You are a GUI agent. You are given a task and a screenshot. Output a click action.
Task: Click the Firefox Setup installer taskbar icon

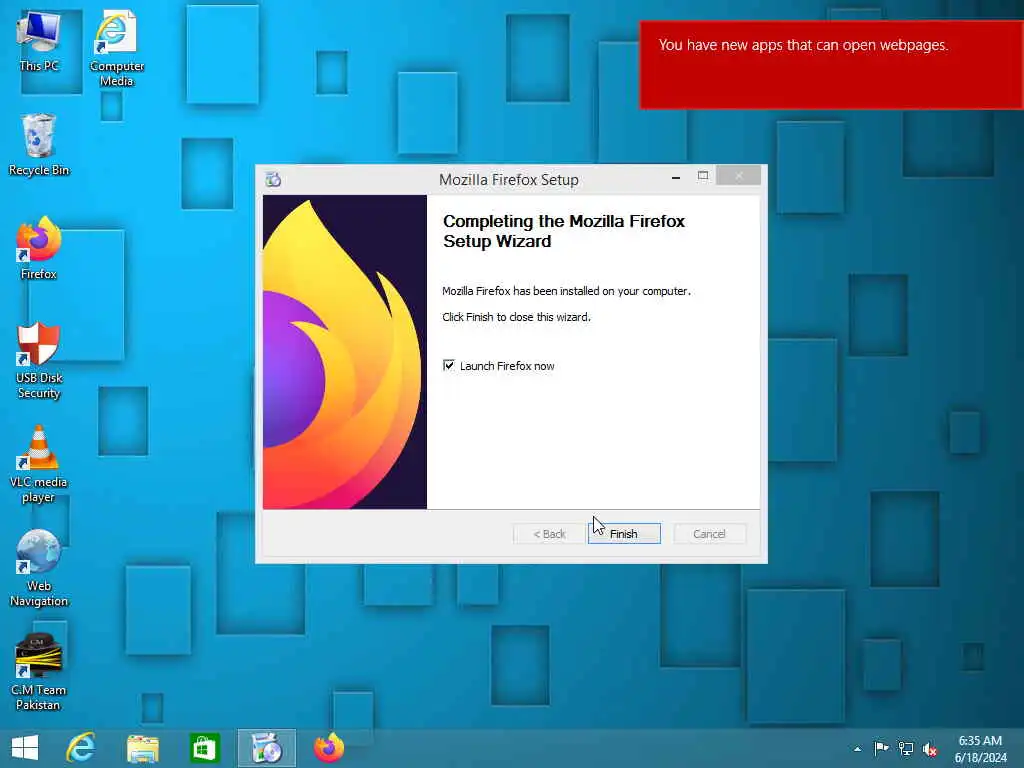266,748
